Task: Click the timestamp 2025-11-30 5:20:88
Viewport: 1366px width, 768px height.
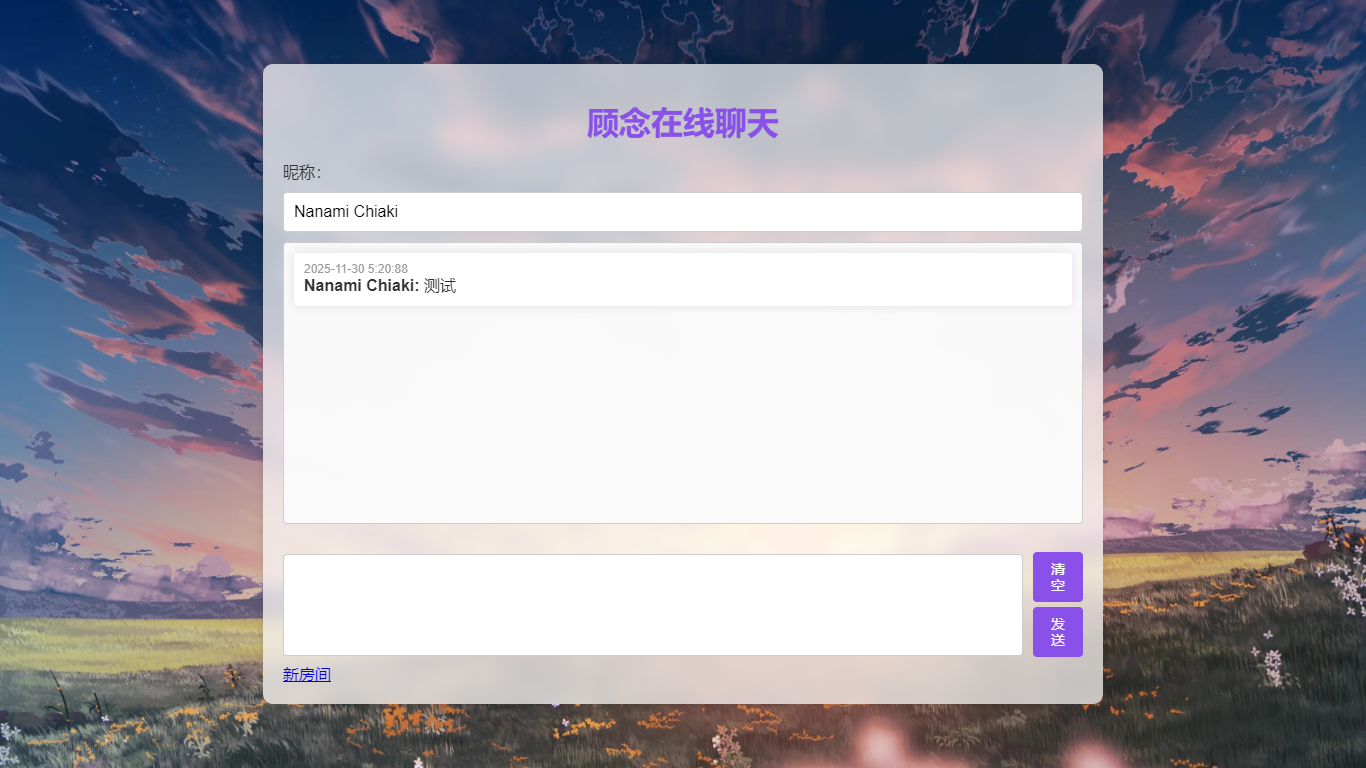Action: tap(355, 268)
